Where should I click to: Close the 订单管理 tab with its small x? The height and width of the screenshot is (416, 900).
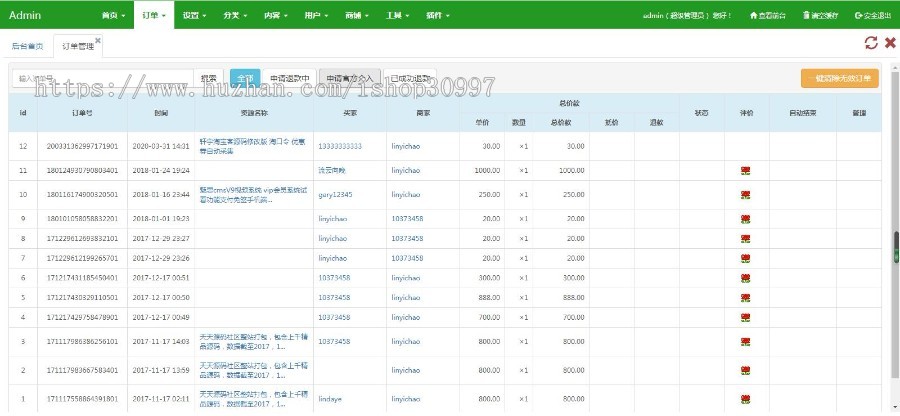point(98,40)
